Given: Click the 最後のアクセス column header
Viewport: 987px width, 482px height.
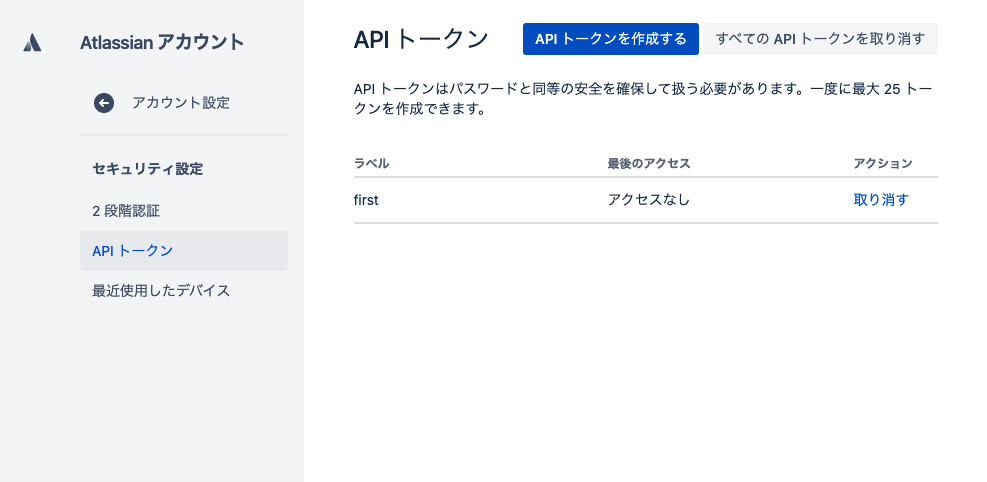Looking at the screenshot, I should tap(649, 163).
